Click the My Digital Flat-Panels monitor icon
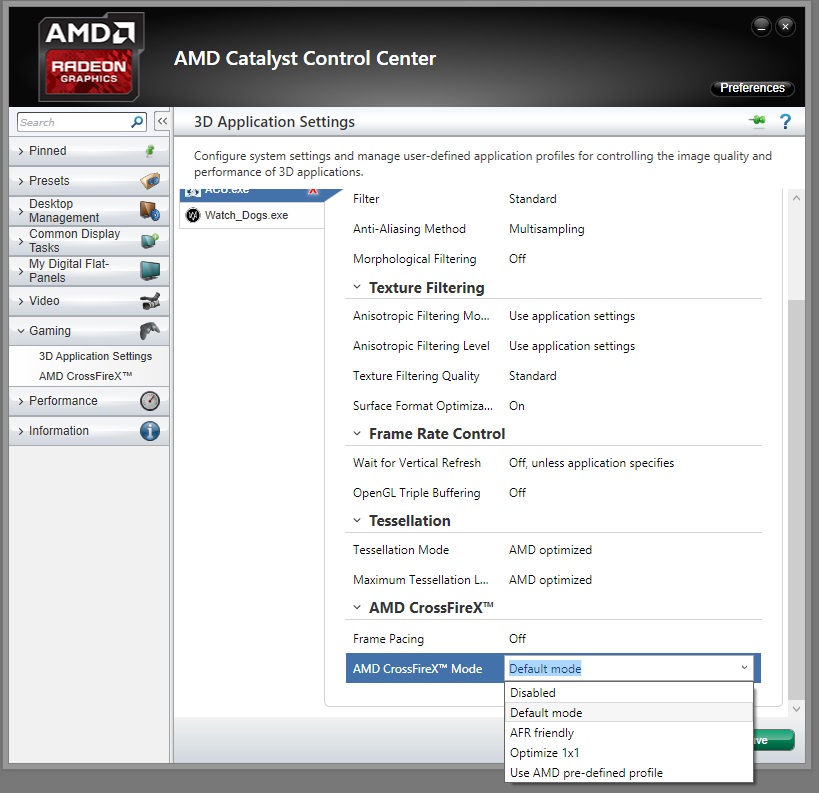The image size is (819, 793). pyautogui.click(x=150, y=271)
